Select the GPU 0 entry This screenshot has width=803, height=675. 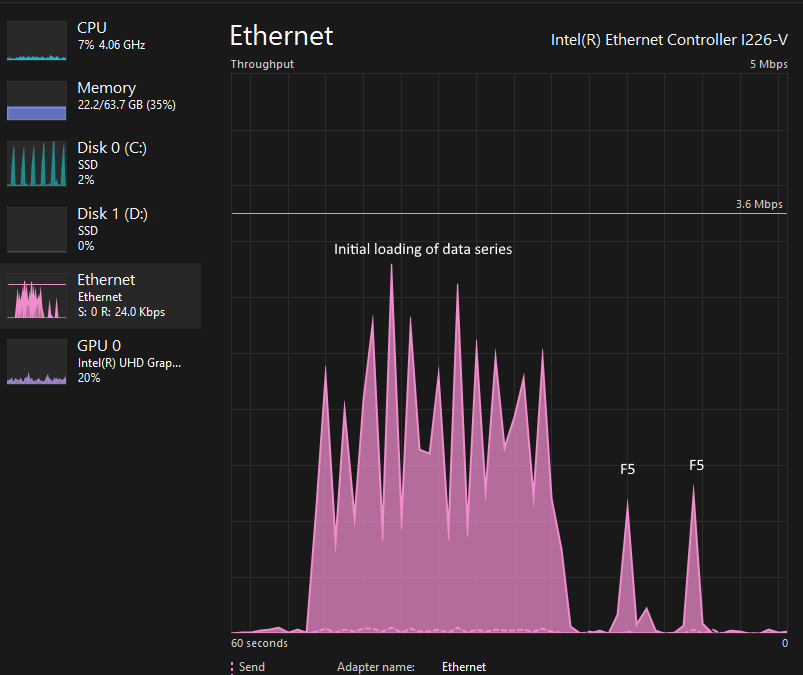100,362
